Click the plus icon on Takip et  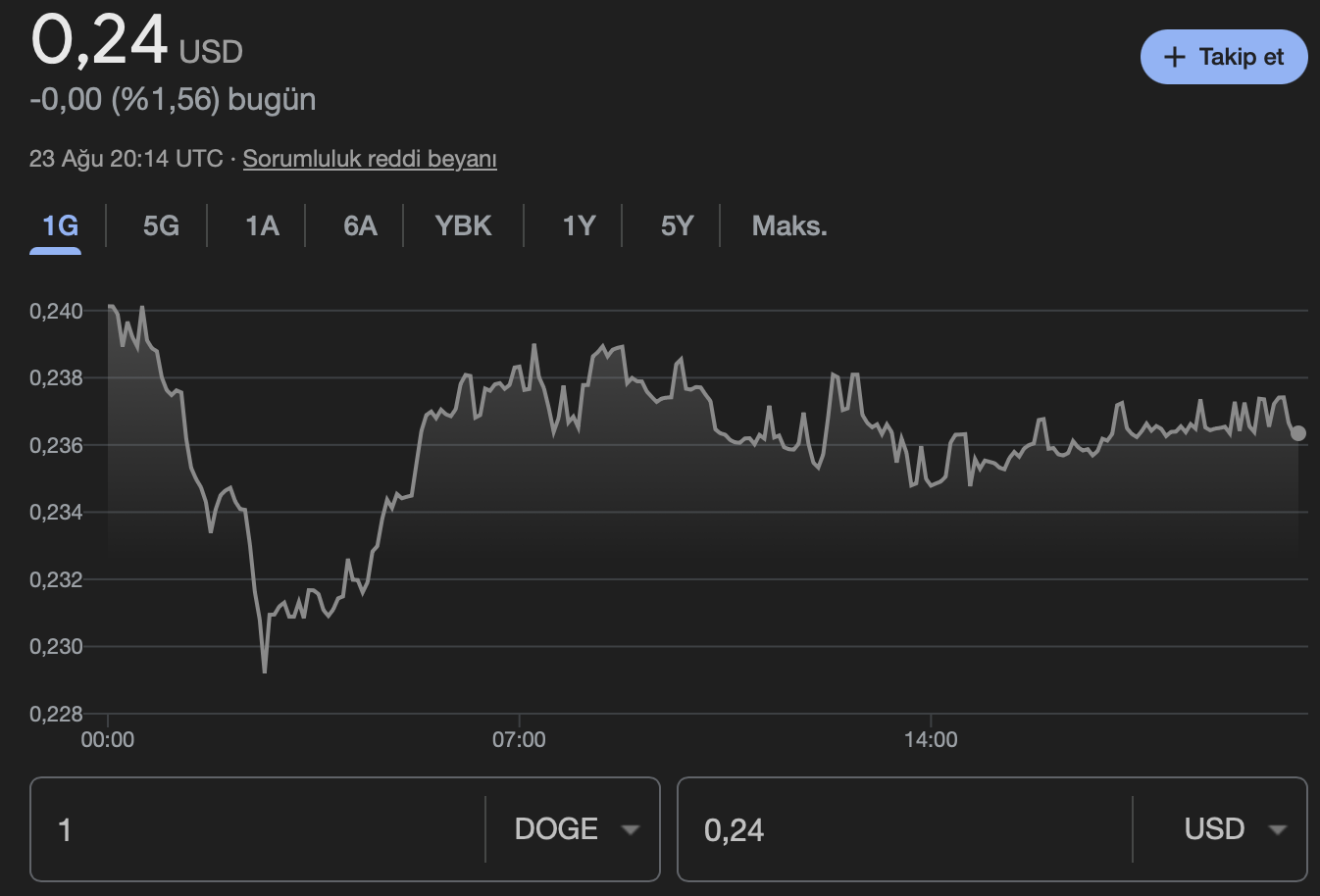tap(1174, 57)
